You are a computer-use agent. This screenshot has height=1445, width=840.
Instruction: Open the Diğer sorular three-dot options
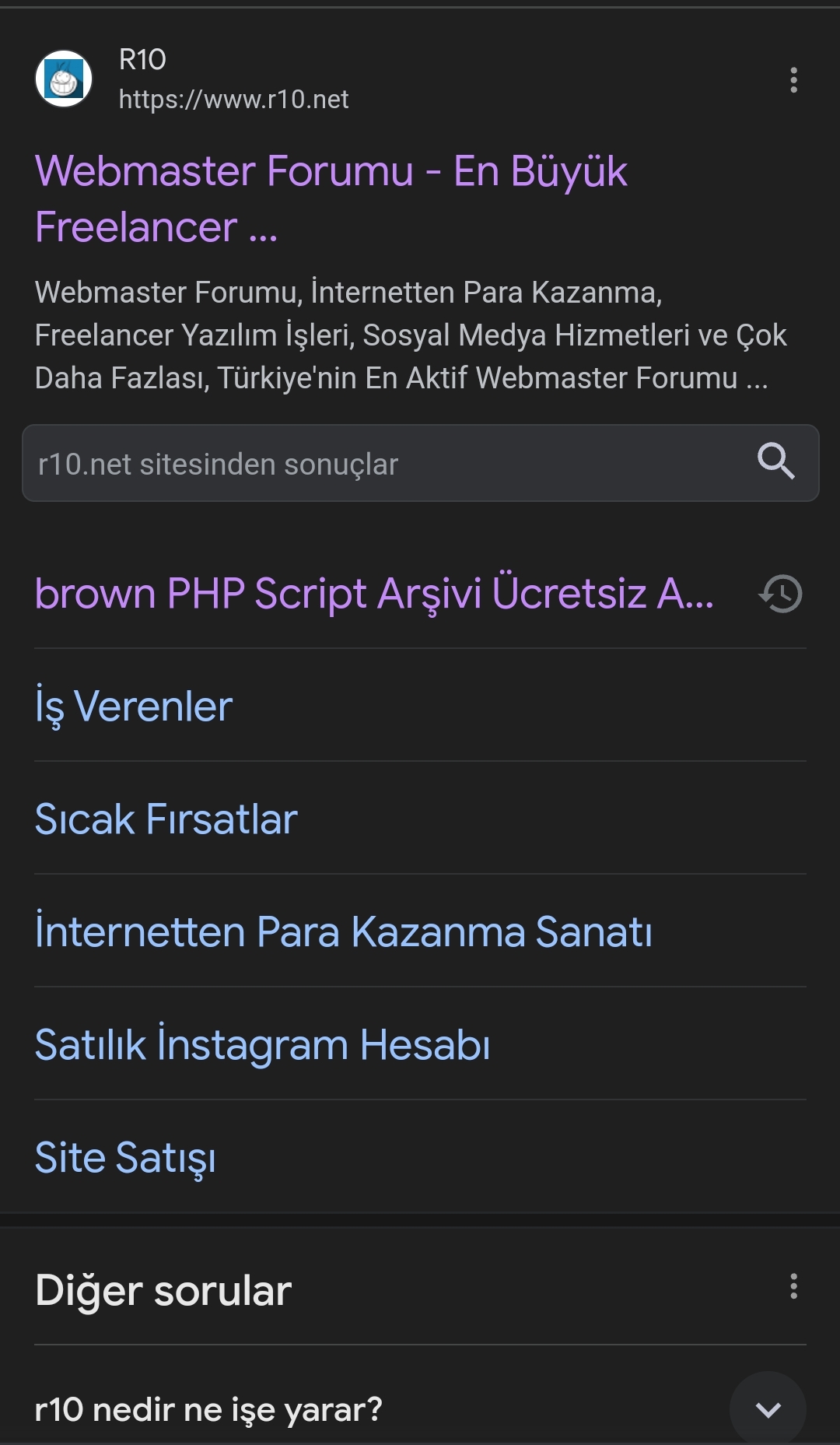pos(793,1286)
